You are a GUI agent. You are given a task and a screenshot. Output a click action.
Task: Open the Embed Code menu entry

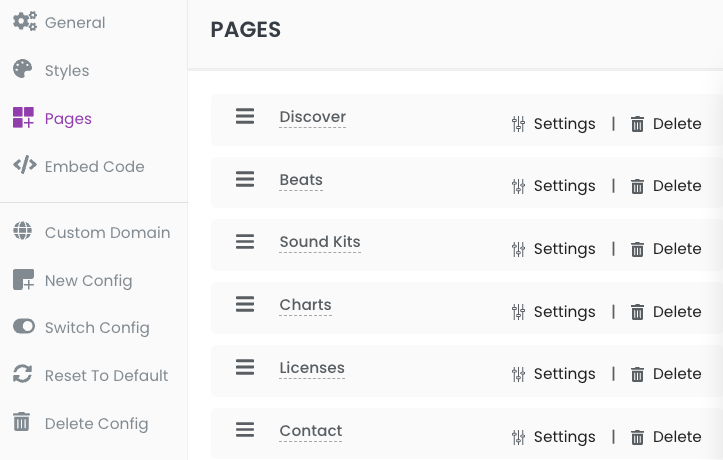[x=78, y=166]
